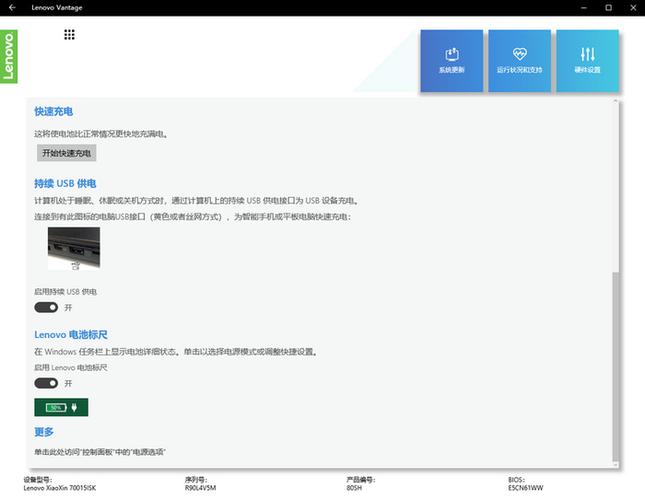
Task: Click the green battery gauge preview image
Action: pos(61,407)
